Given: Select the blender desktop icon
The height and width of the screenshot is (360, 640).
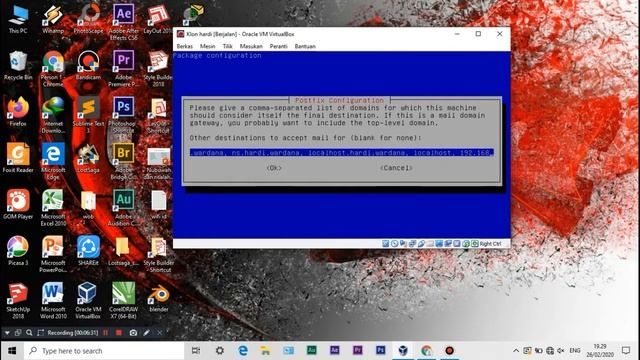Looking at the screenshot, I should (158, 298).
